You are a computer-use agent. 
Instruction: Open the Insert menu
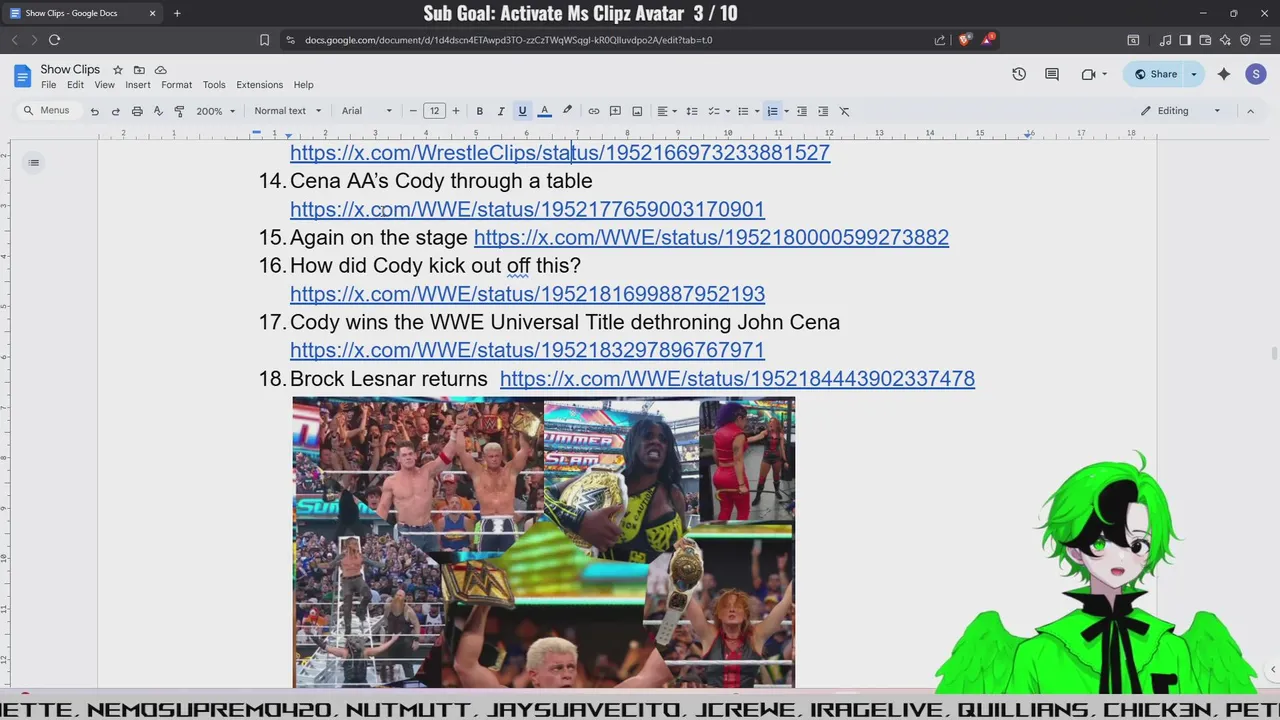[138, 85]
